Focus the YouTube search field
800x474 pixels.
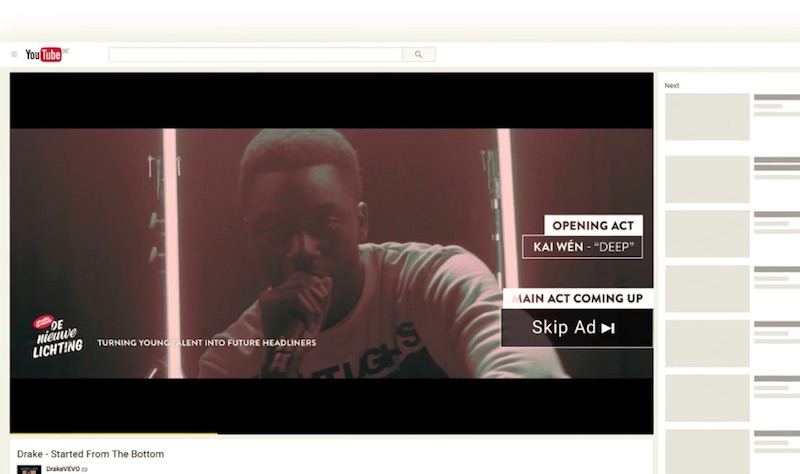point(255,55)
